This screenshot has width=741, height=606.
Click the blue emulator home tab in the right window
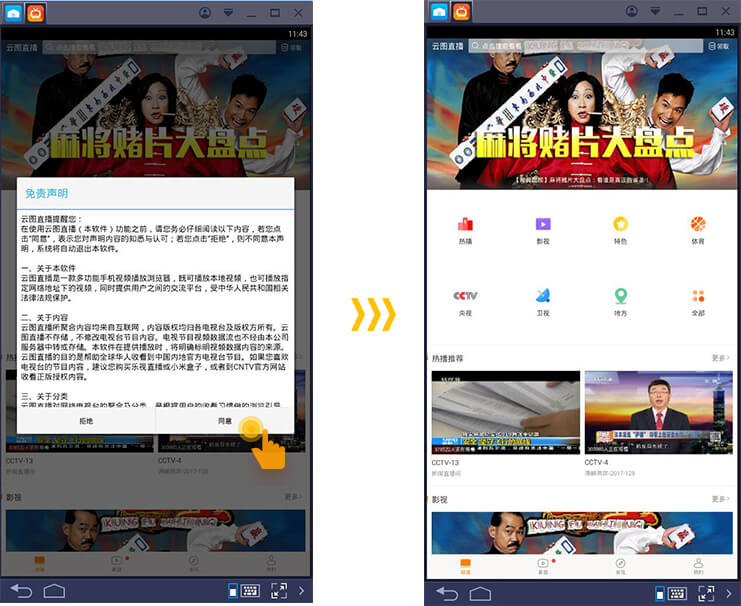coord(439,12)
